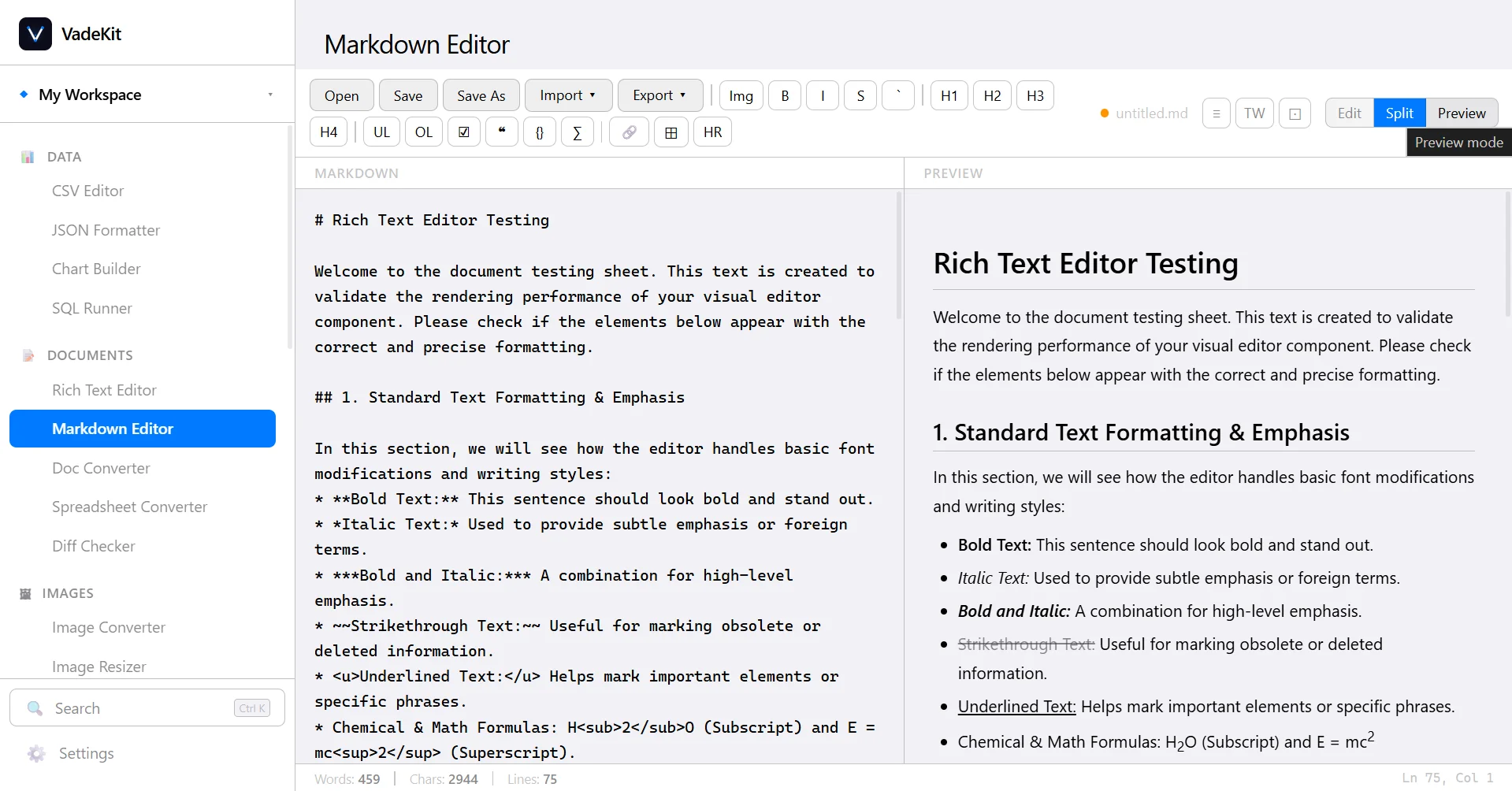Expand the My Workspace selector arrow
This screenshot has height=791, width=1512.
(x=270, y=95)
